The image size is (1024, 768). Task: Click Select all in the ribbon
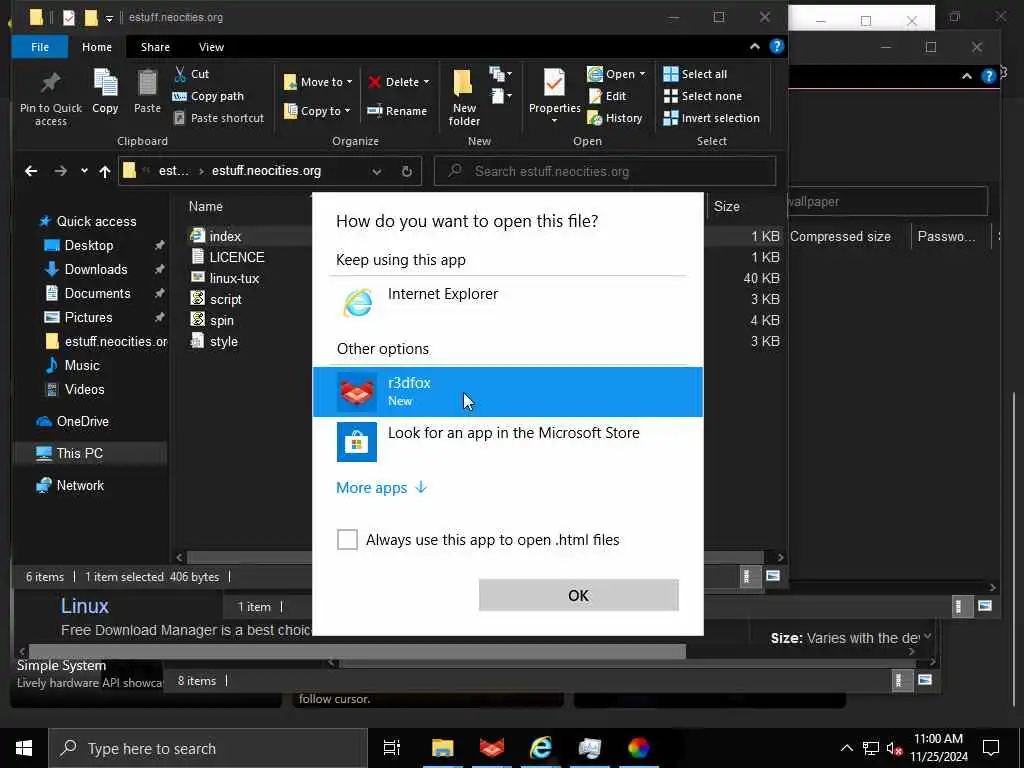[695, 74]
